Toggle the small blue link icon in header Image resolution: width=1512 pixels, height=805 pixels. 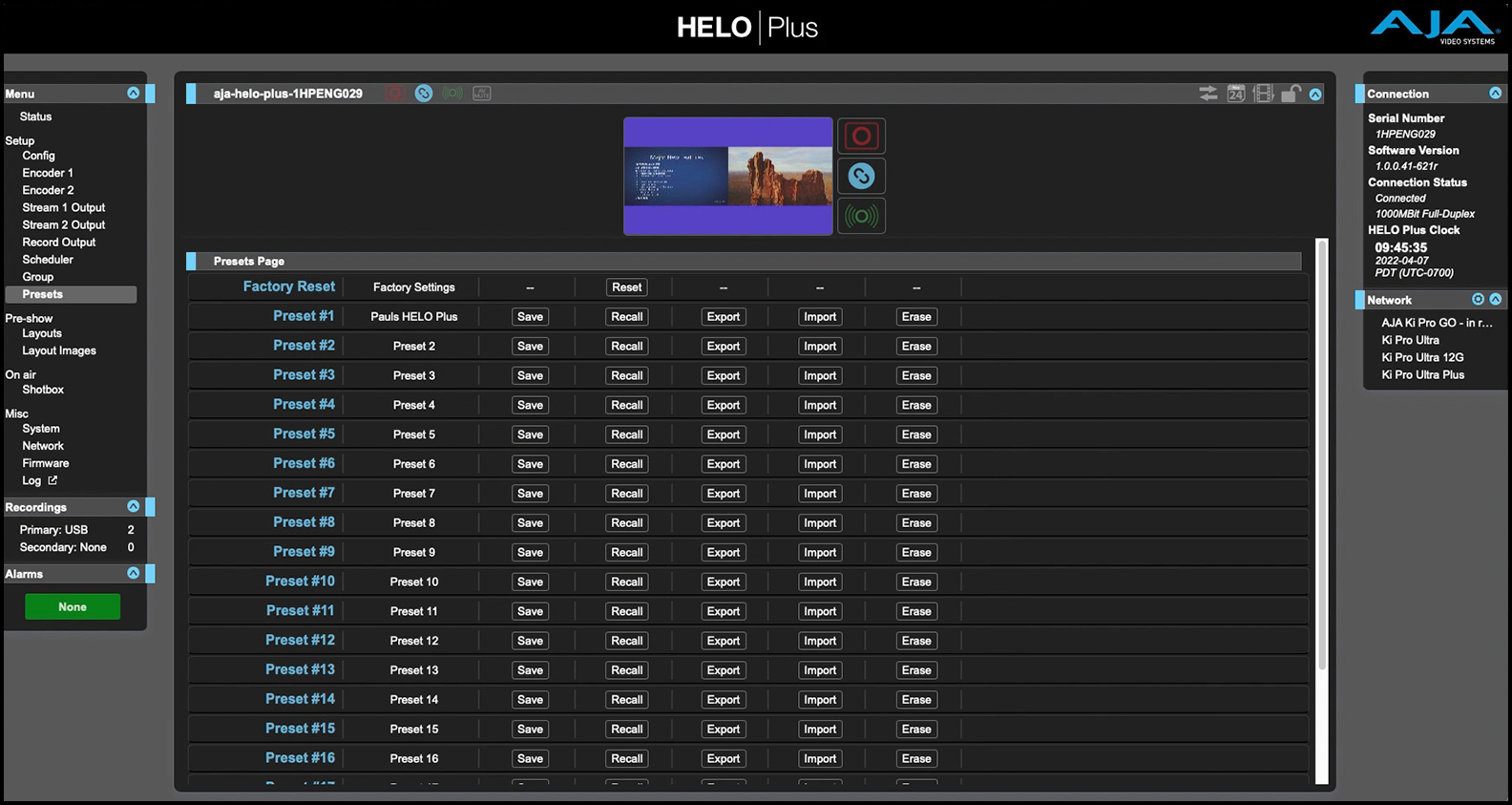pyautogui.click(x=424, y=94)
